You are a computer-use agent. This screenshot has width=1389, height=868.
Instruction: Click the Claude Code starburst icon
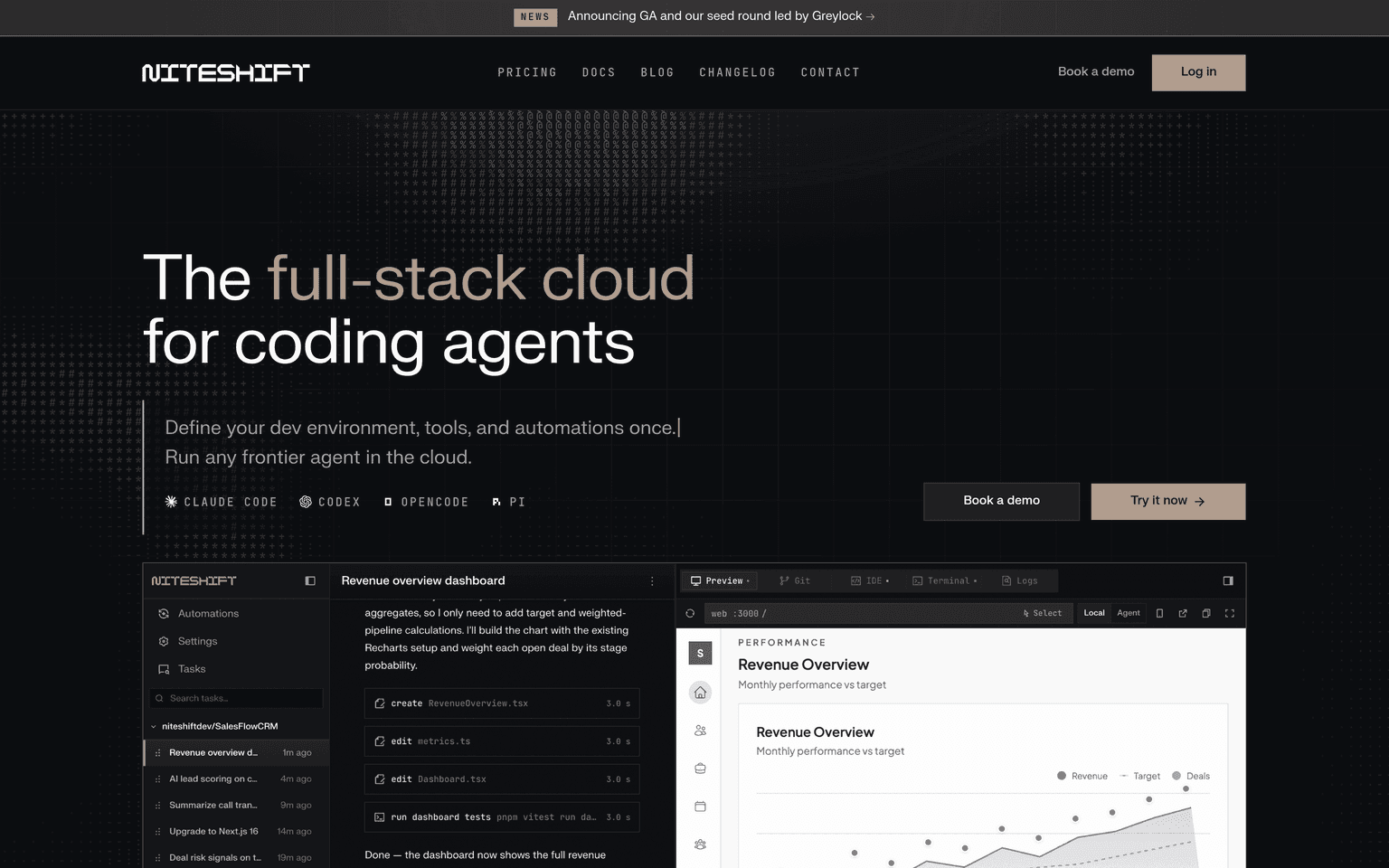click(171, 501)
